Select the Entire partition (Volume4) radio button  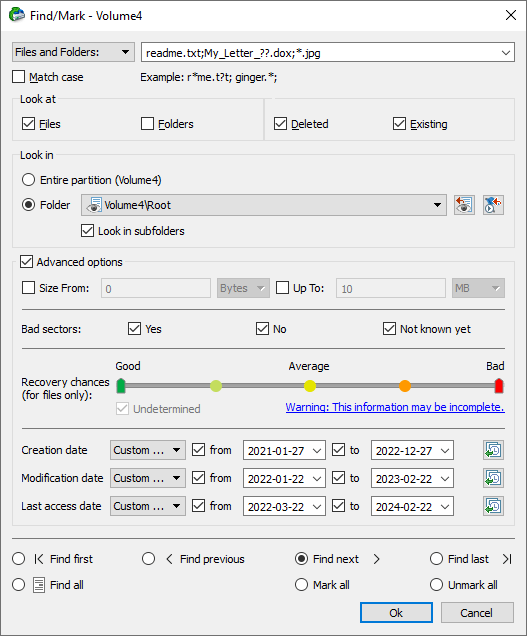click(28, 180)
